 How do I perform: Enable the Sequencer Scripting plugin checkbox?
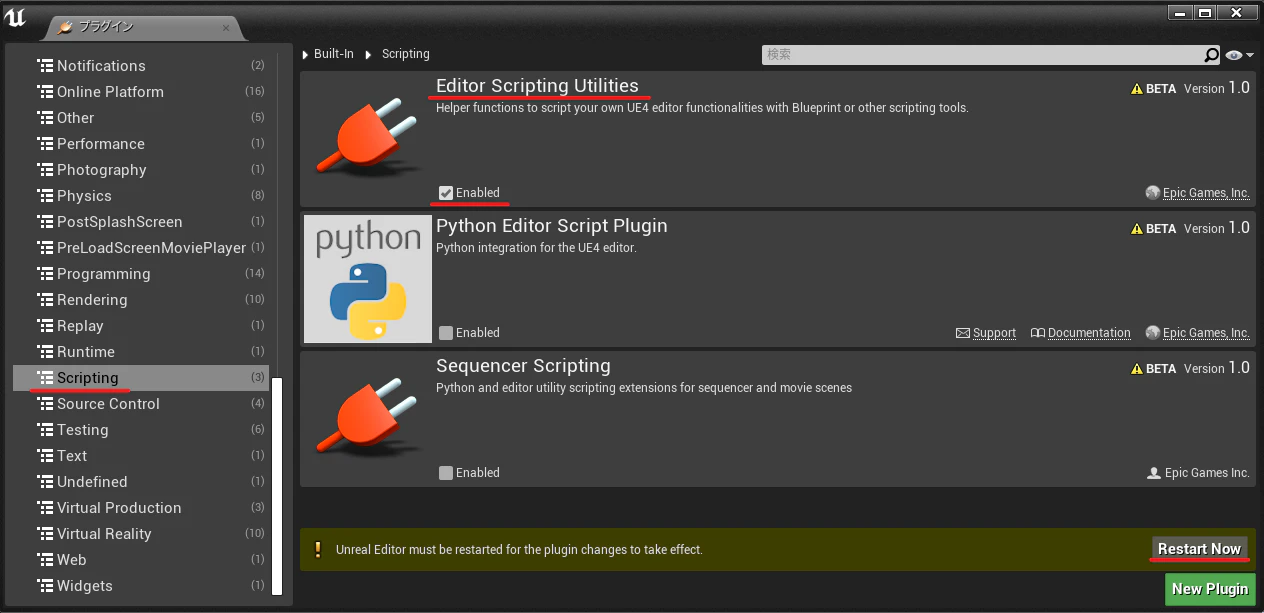coord(446,473)
